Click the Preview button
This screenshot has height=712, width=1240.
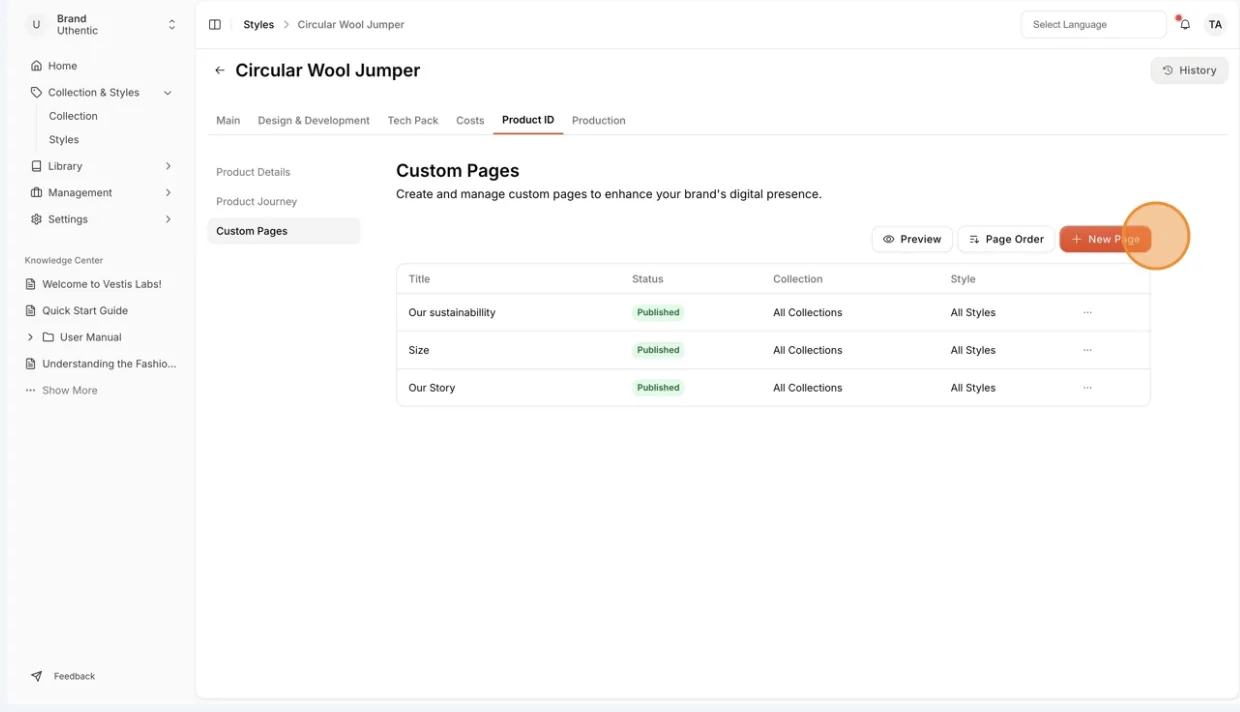click(x=912, y=239)
